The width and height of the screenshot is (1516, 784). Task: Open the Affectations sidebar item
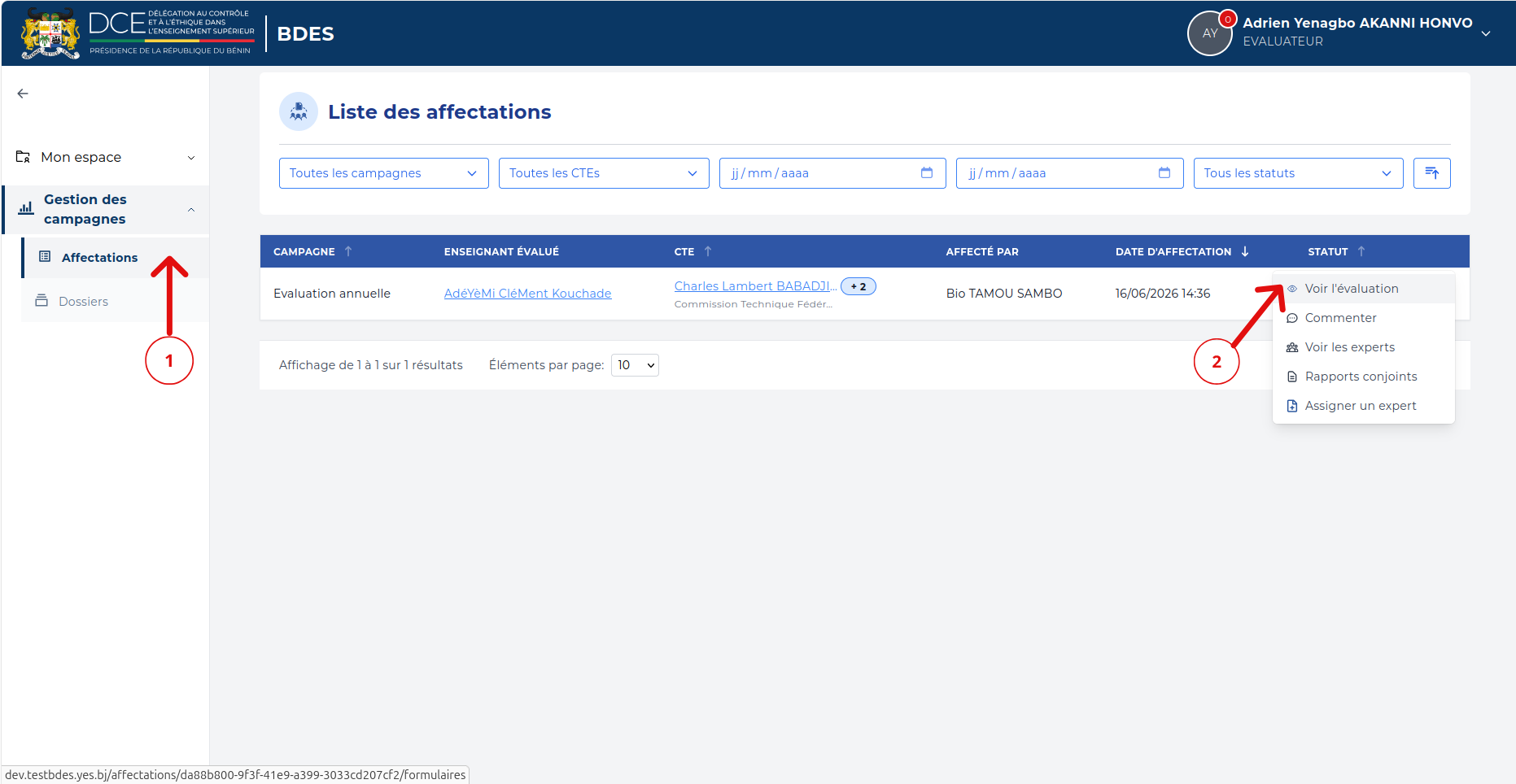tap(116, 258)
